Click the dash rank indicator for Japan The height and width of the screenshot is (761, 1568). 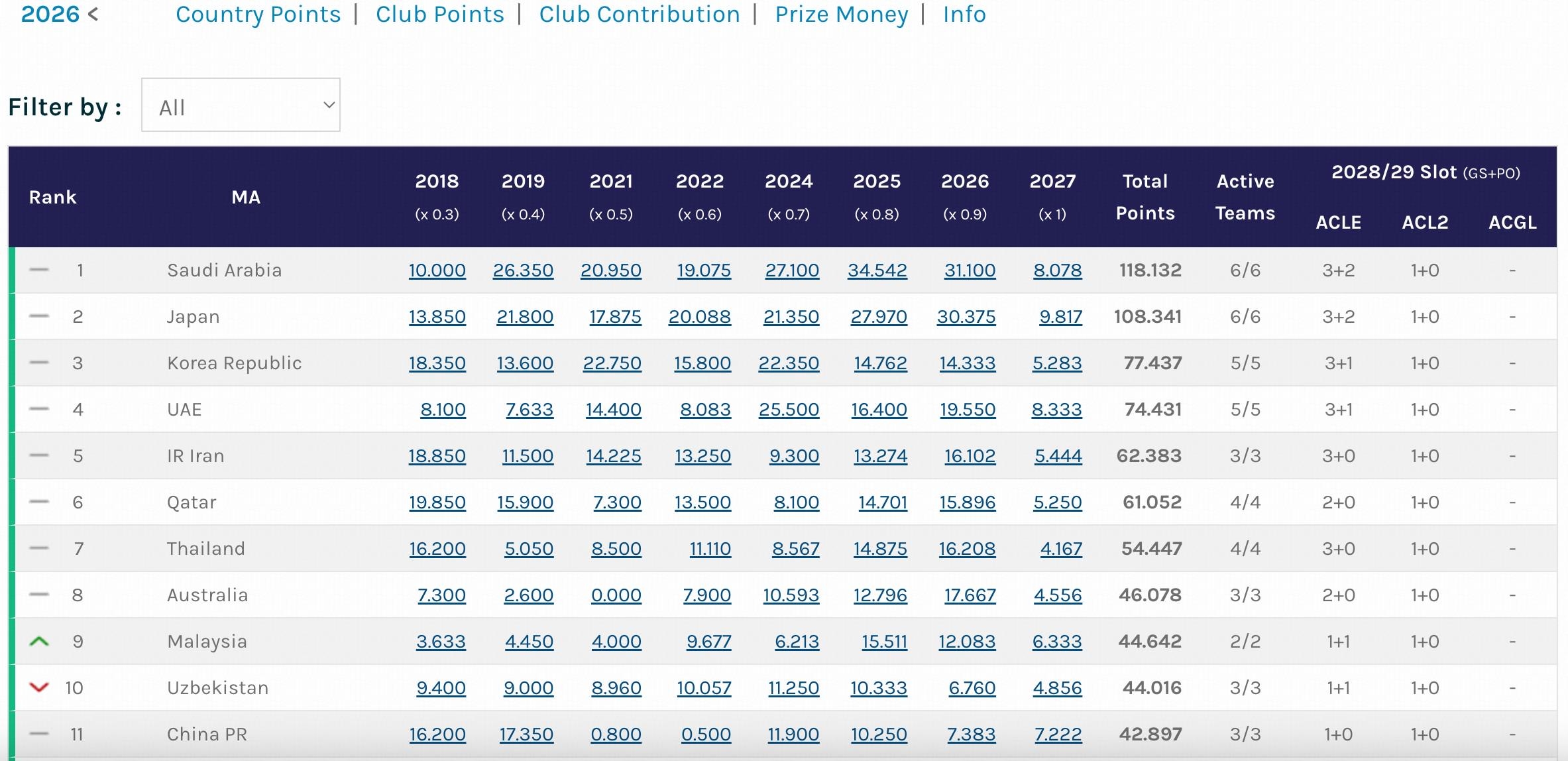39,316
